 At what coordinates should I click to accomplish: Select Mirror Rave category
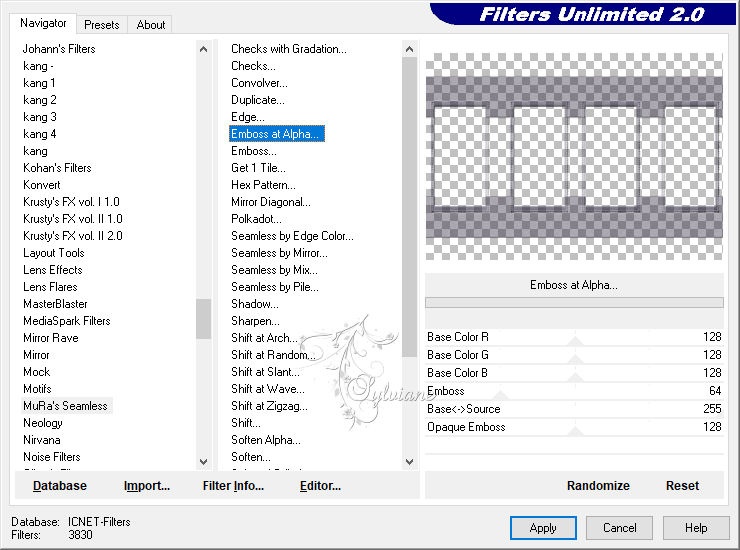(x=50, y=338)
